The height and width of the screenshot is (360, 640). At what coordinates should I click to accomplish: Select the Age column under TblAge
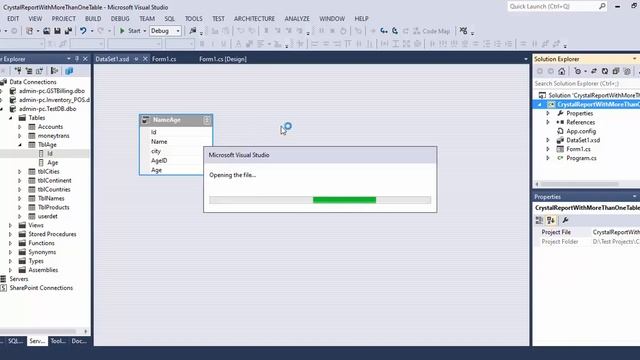(x=53, y=163)
